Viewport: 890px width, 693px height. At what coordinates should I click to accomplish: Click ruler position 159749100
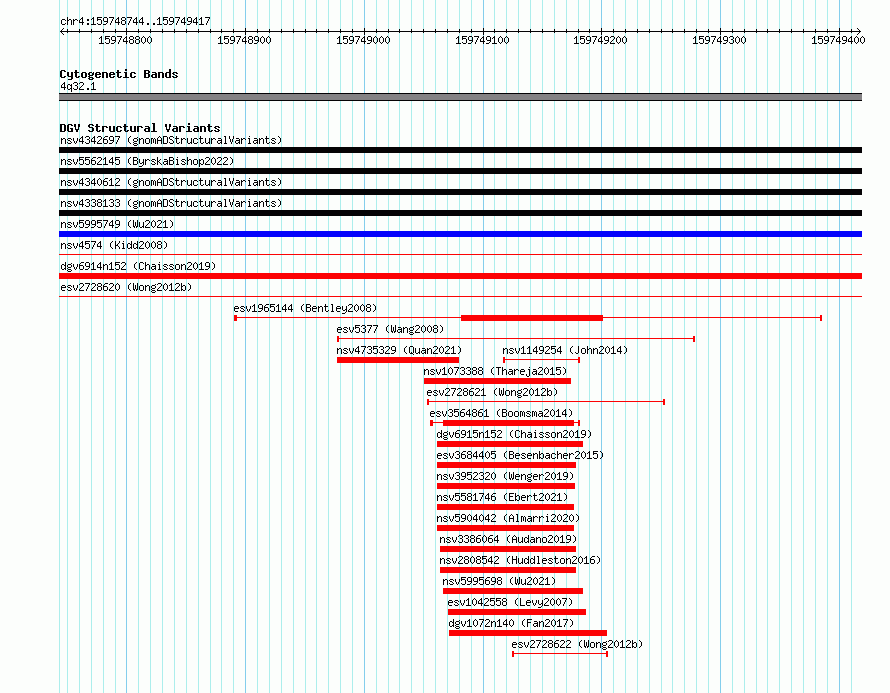coord(482,40)
